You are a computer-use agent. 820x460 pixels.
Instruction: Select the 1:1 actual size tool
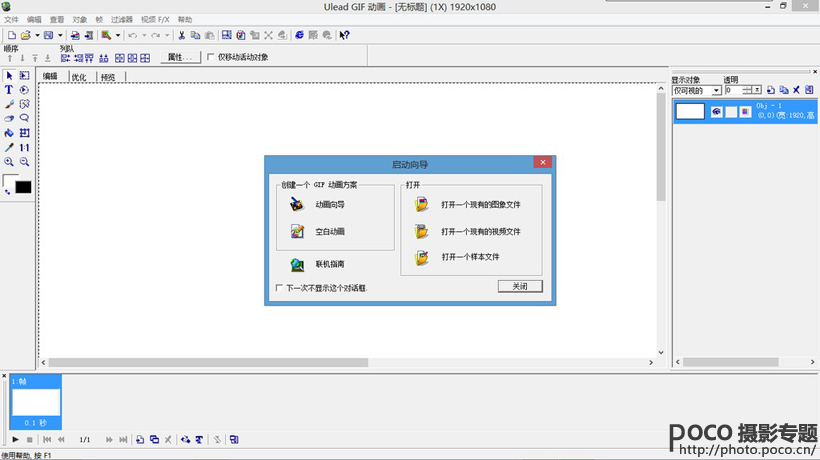[24, 147]
